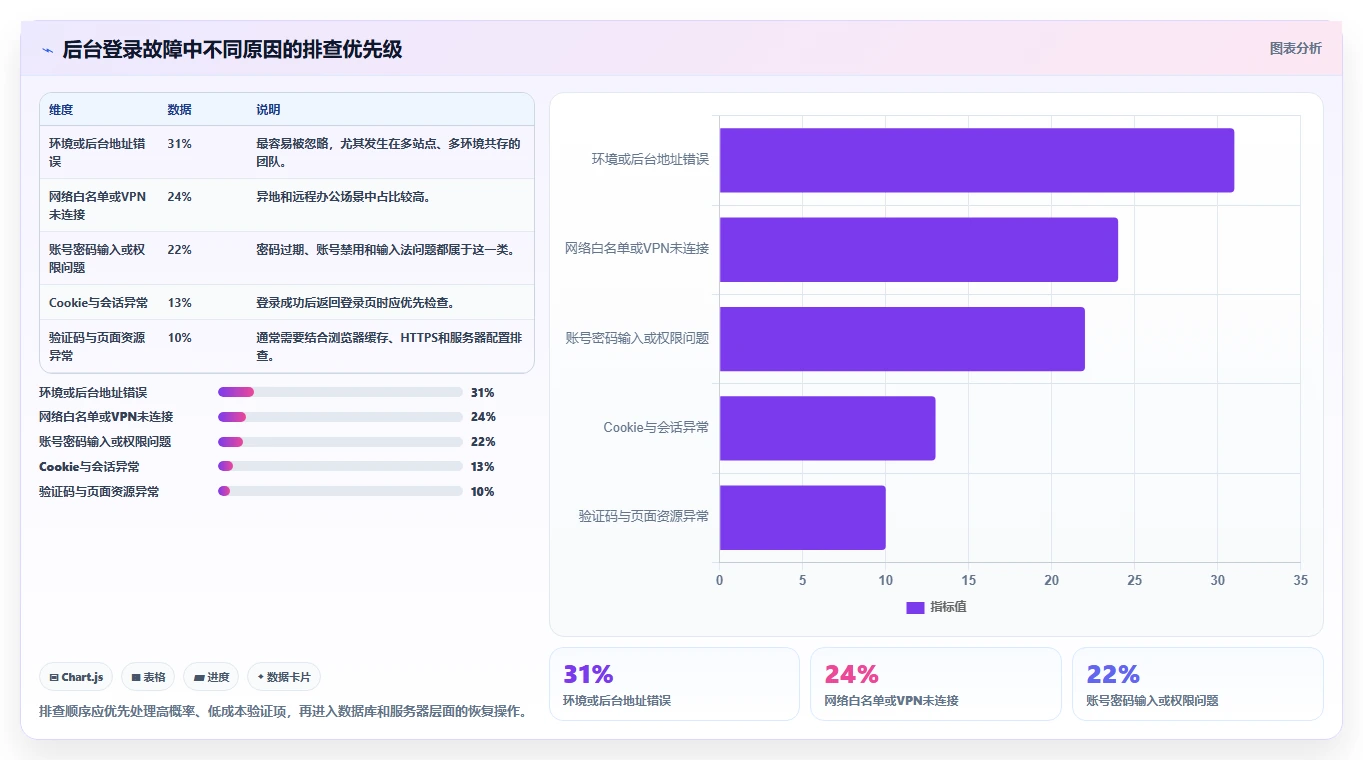
Task: Open the 24% data card
Action: [935, 684]
